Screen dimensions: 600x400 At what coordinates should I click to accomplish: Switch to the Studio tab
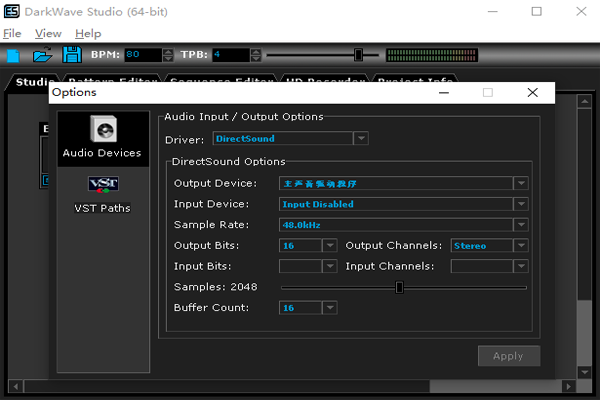pos(34,82)
